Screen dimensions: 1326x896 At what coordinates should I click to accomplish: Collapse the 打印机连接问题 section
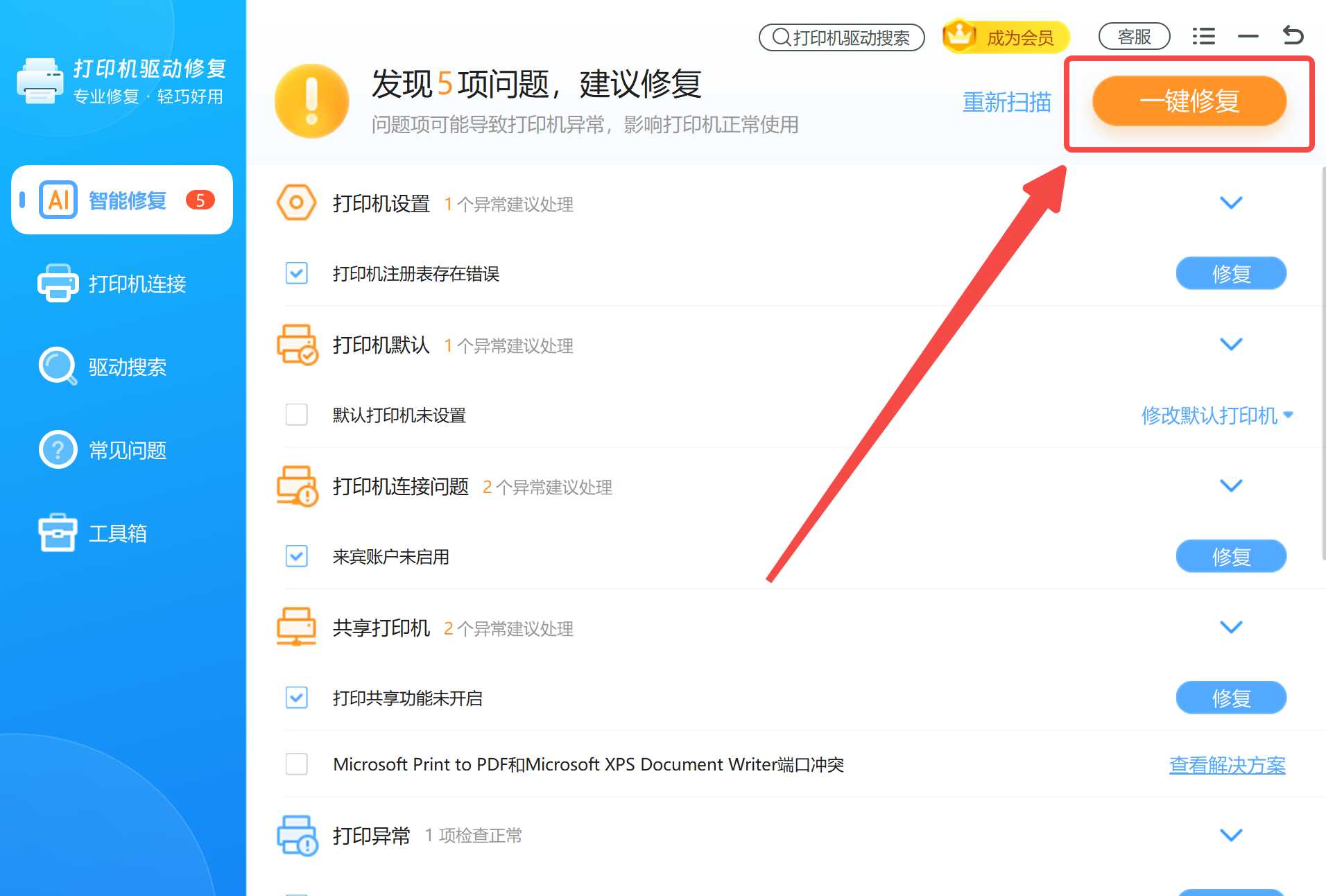click(x=1232, y=485)
